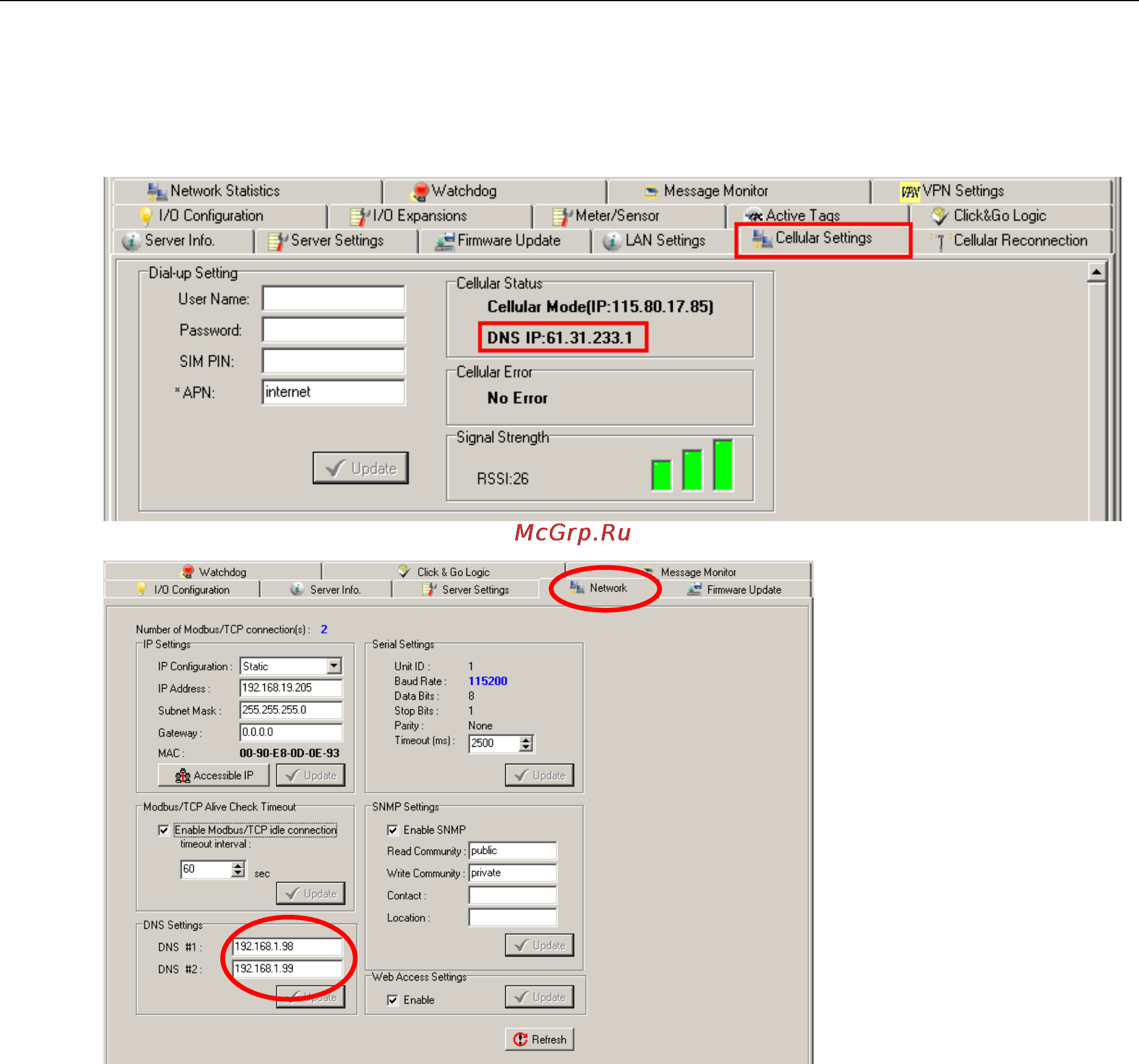The width and height of the screenshot is (1139, 1064).
Task: Switch to the VPN Settings tab
Action: click(x=992, y=191)
